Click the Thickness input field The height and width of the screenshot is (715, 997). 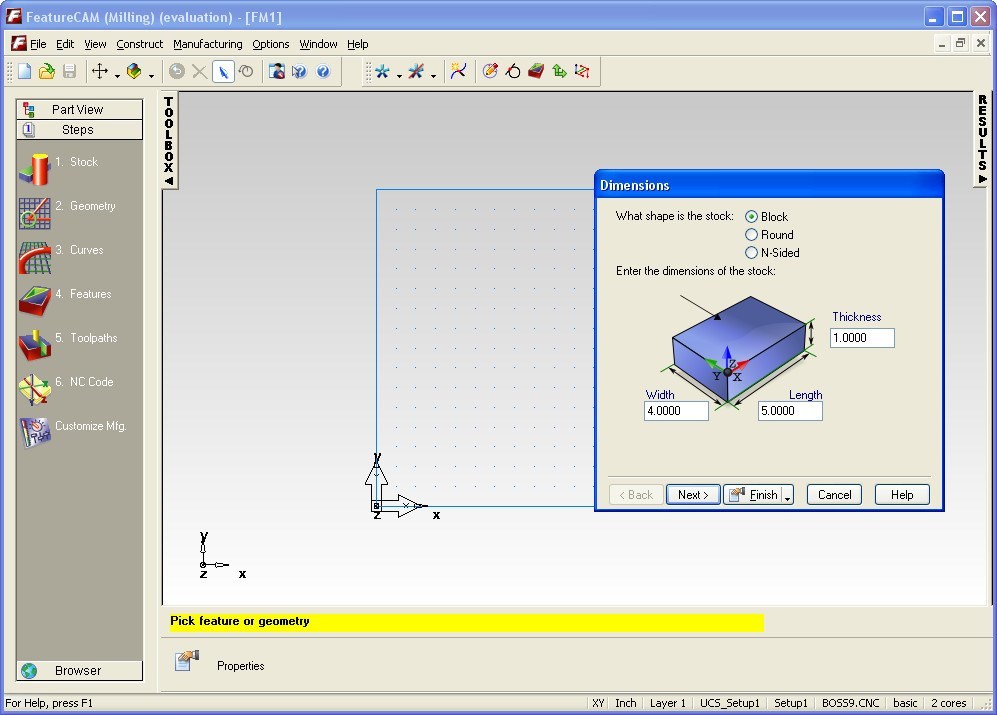861,338
